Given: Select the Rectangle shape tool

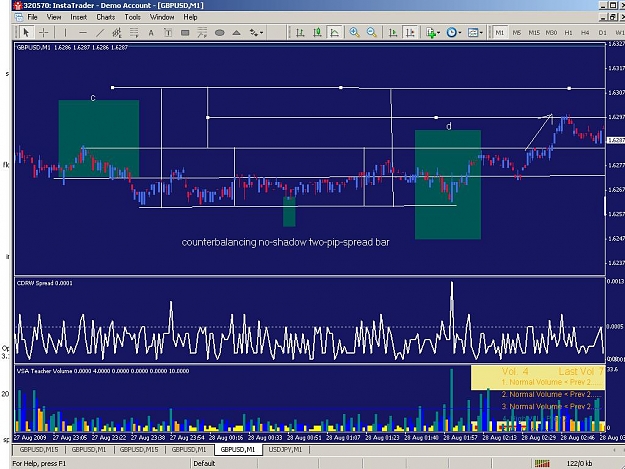Looking at the screenshot, I should [185, 33].
